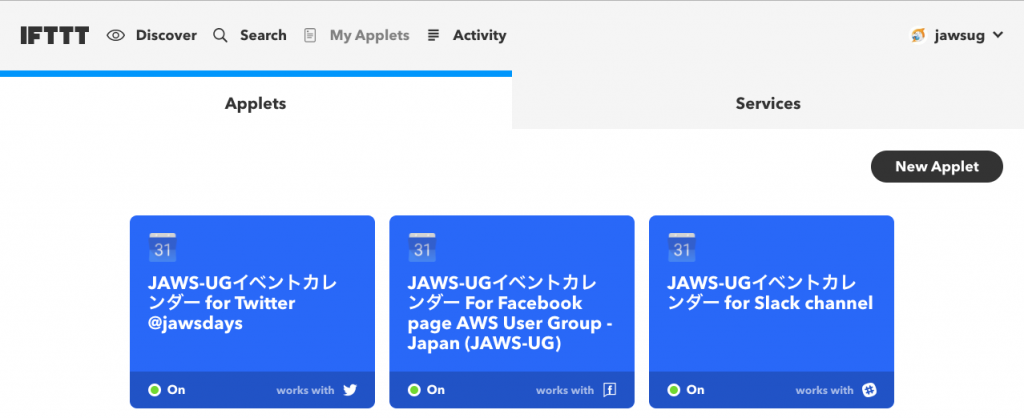Open the Facebook page applet title
Viewport: 1024px width, 418px height.
(x=509, y=314)
